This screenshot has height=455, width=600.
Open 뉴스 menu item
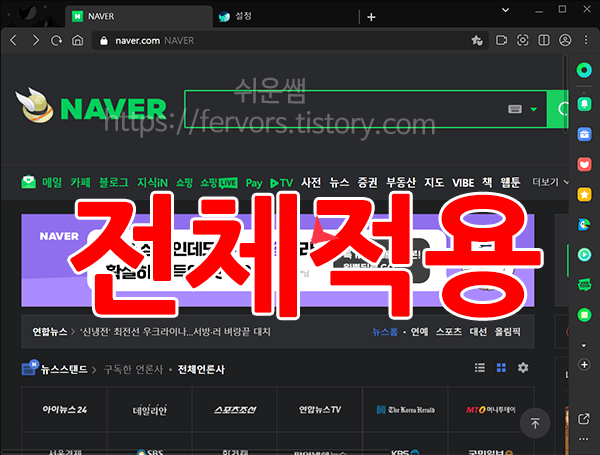(339, 183)
